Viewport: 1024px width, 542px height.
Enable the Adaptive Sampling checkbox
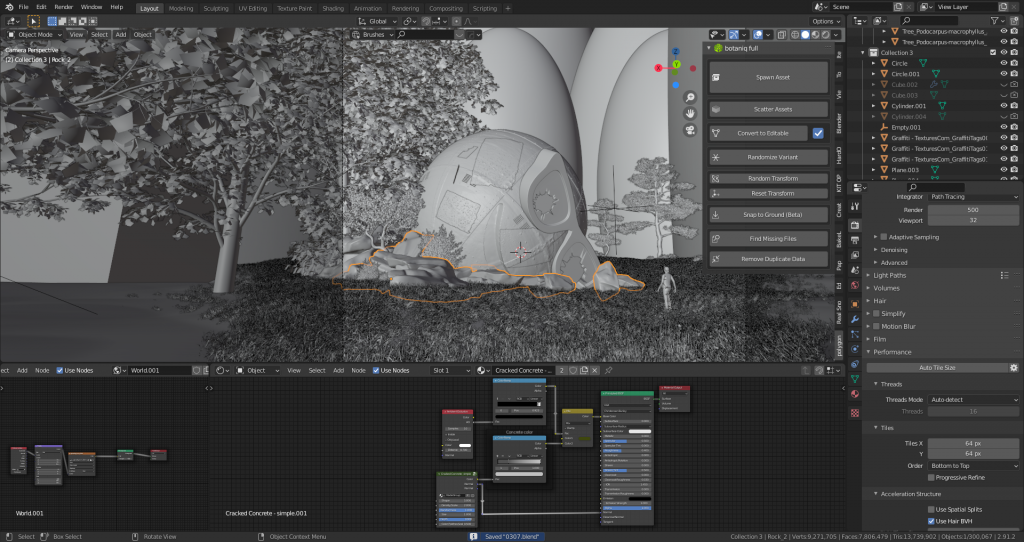884,237
